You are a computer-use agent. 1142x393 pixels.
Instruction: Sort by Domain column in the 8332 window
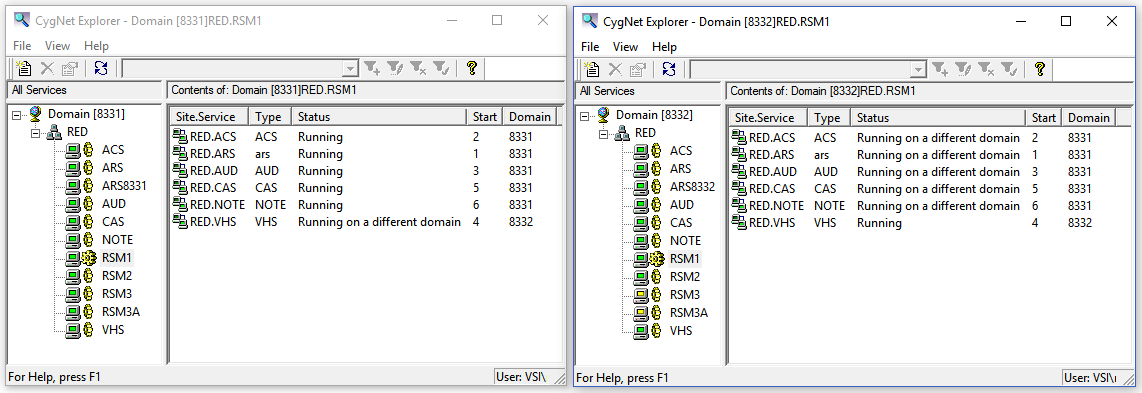pos(1090,117)
